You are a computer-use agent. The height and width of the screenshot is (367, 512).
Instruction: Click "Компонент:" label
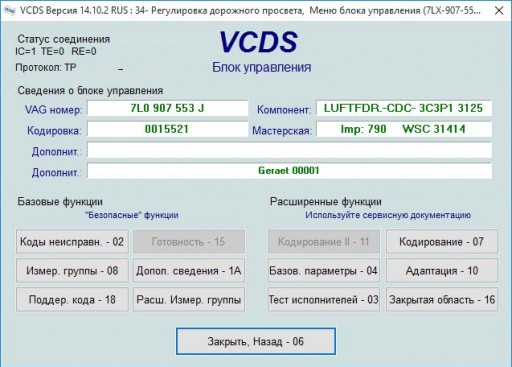284,110
